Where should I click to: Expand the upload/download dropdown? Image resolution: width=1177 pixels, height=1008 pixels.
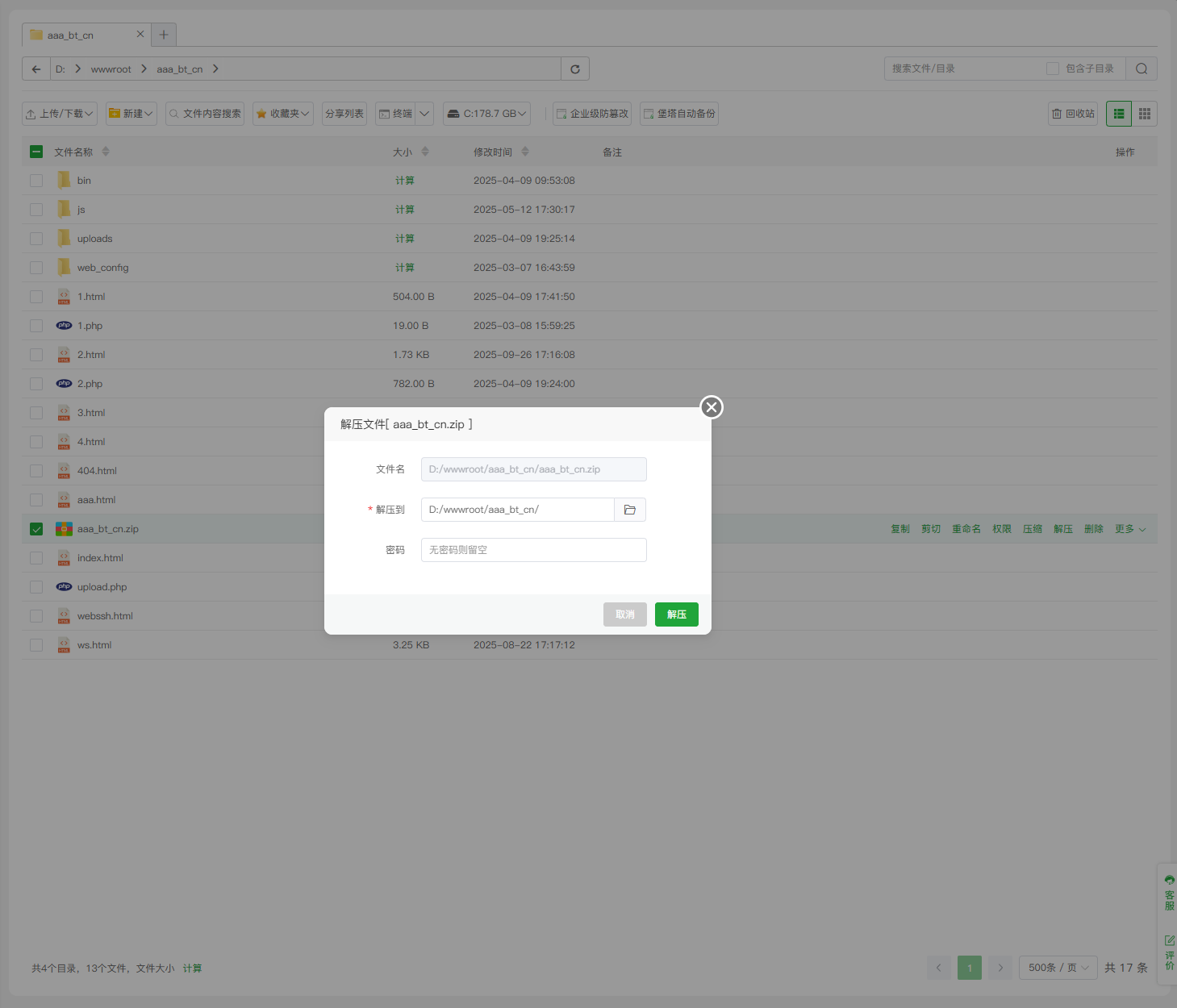[60, 114]
